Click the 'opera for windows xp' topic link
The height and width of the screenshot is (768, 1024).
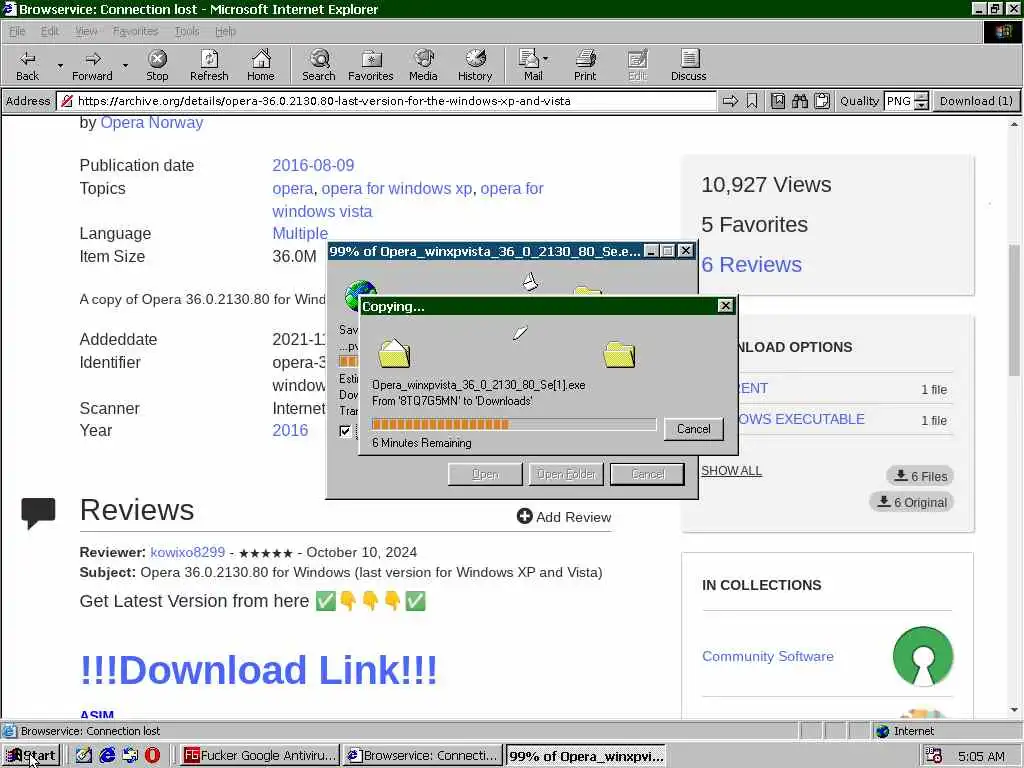[396, 188]
